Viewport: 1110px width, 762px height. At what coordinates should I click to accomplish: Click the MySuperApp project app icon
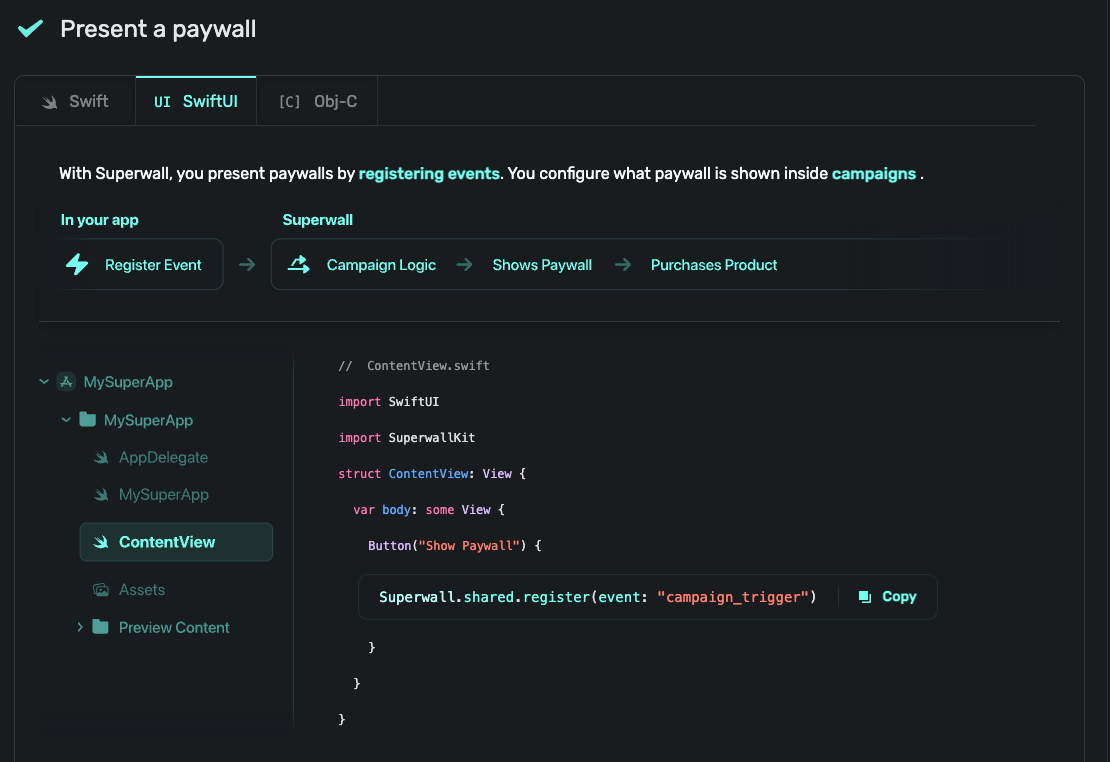[x=67, y=382]
